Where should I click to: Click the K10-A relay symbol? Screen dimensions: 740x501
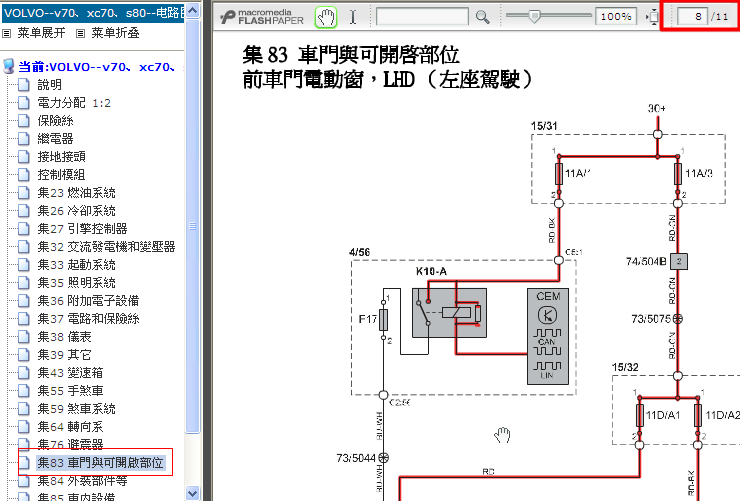tap(449, 313)
